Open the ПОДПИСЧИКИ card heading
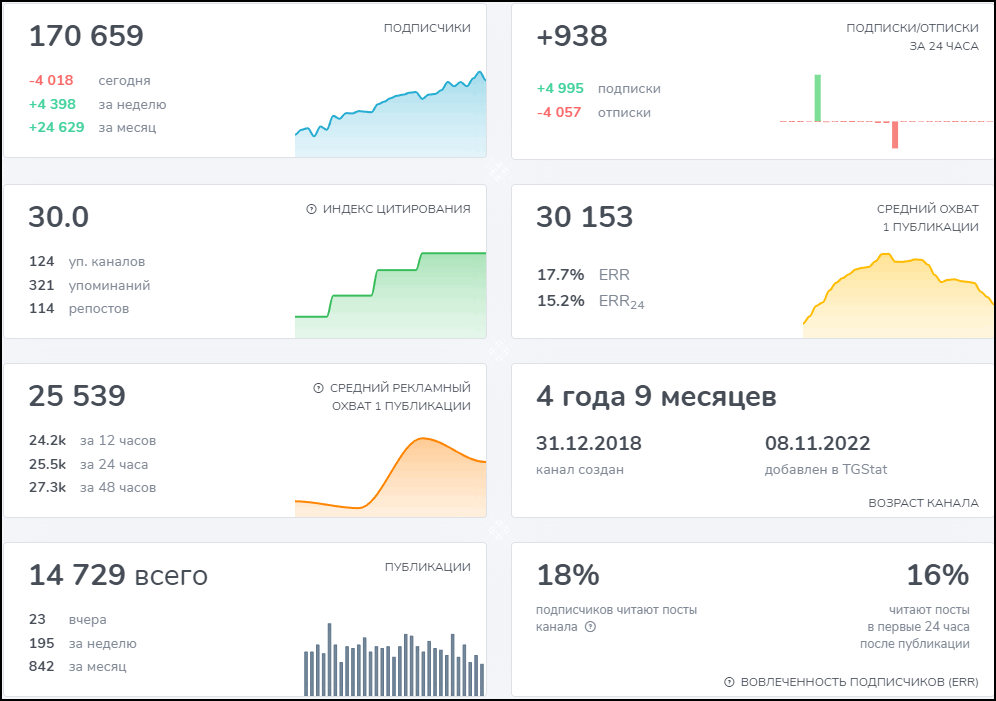 pyautogui.click(x=427, y=28)
